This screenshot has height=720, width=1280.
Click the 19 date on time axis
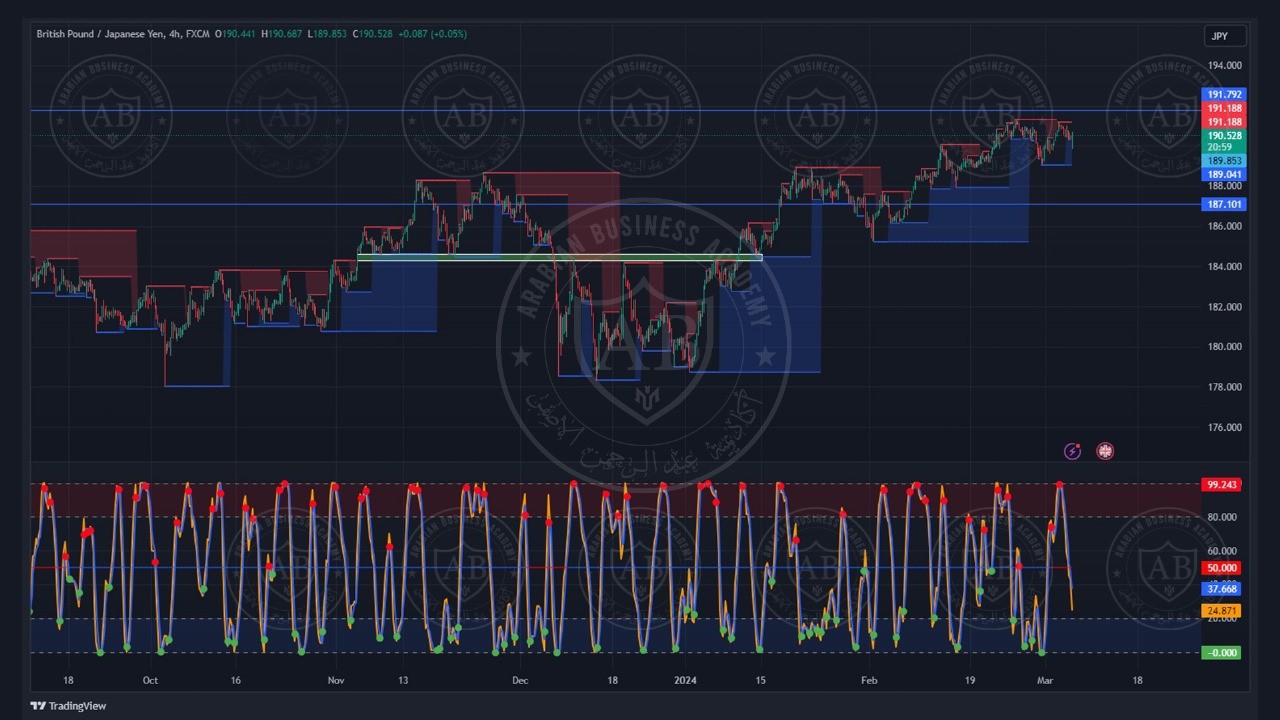click(970, 680)
